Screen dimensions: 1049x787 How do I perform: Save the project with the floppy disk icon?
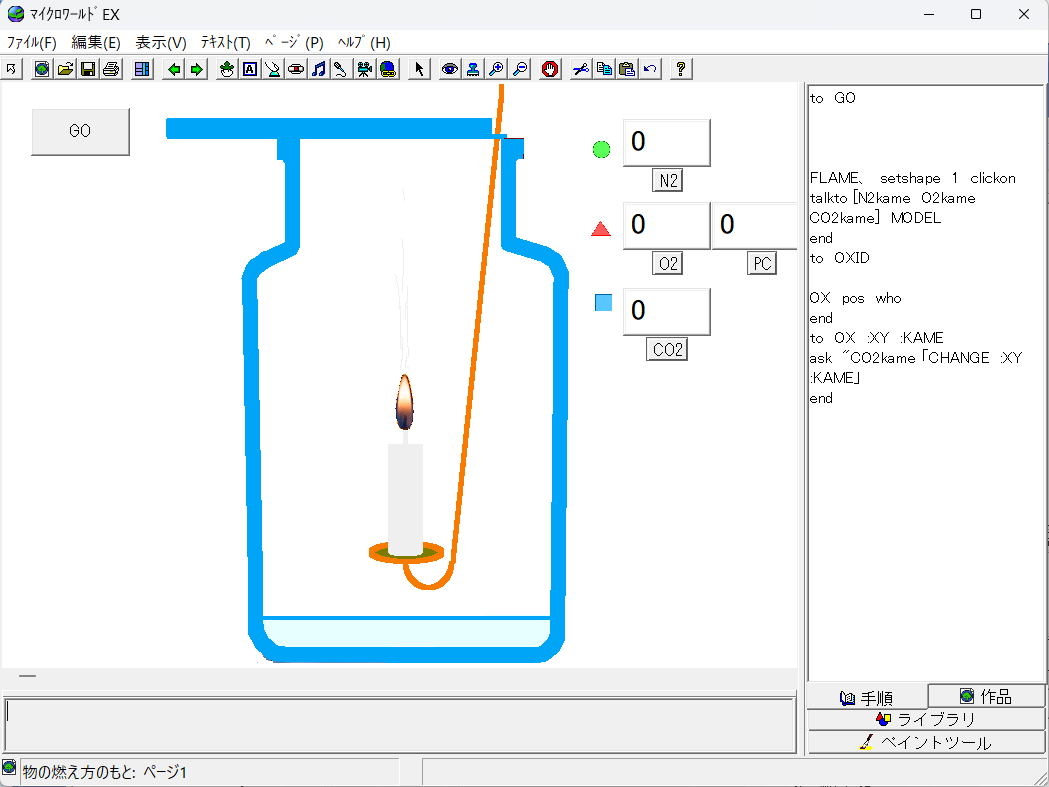click(88, 69)
